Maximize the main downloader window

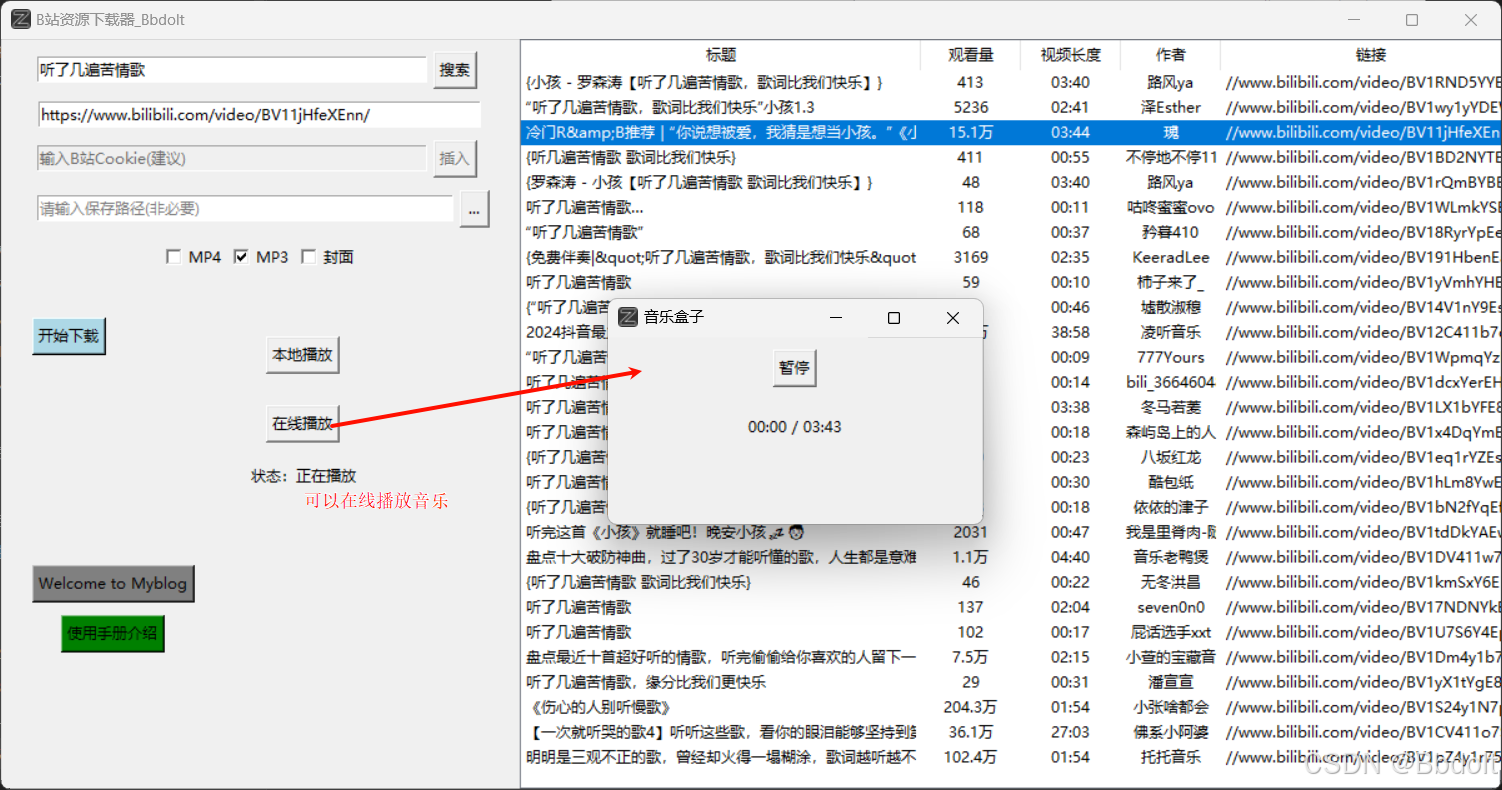(x=1412, y=19)
